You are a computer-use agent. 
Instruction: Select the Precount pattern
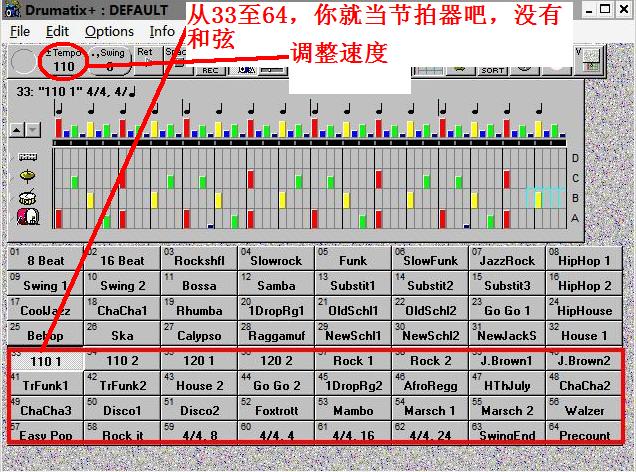[584, 431]
